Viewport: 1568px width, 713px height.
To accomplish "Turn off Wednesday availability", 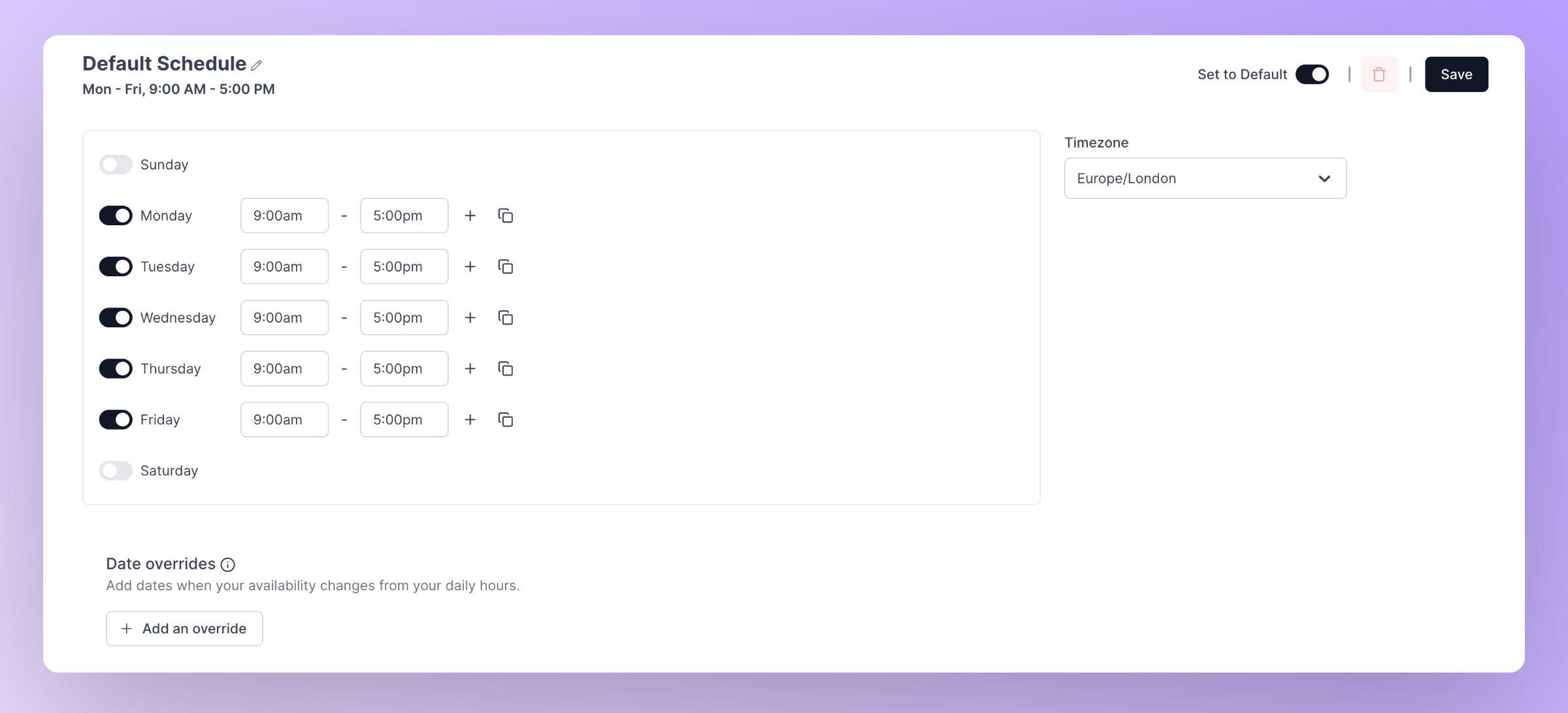I will [x=116, y=317].
